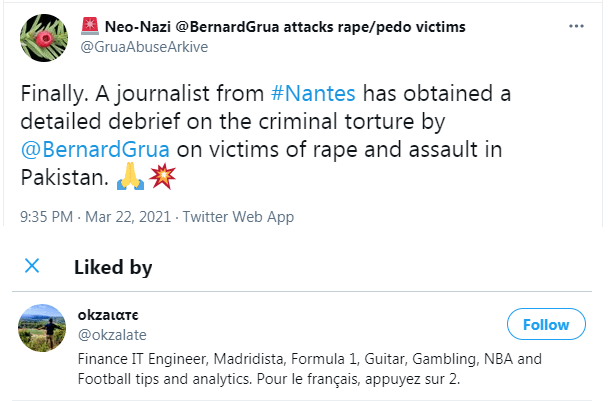
Task: Click the Liked by heading
Action: tap(112, 267)
